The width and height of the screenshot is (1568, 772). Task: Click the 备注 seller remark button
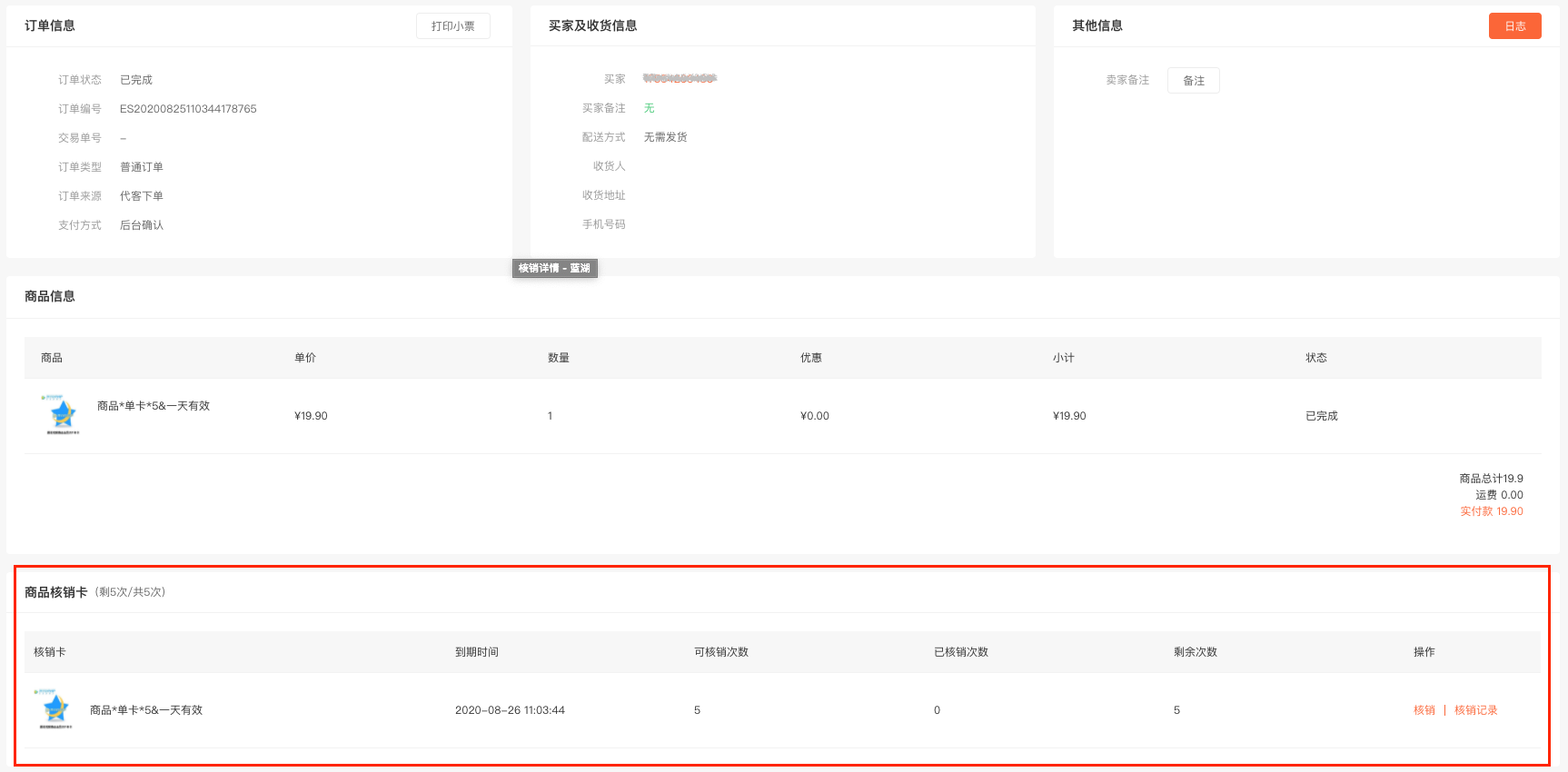click(1193, 81)
